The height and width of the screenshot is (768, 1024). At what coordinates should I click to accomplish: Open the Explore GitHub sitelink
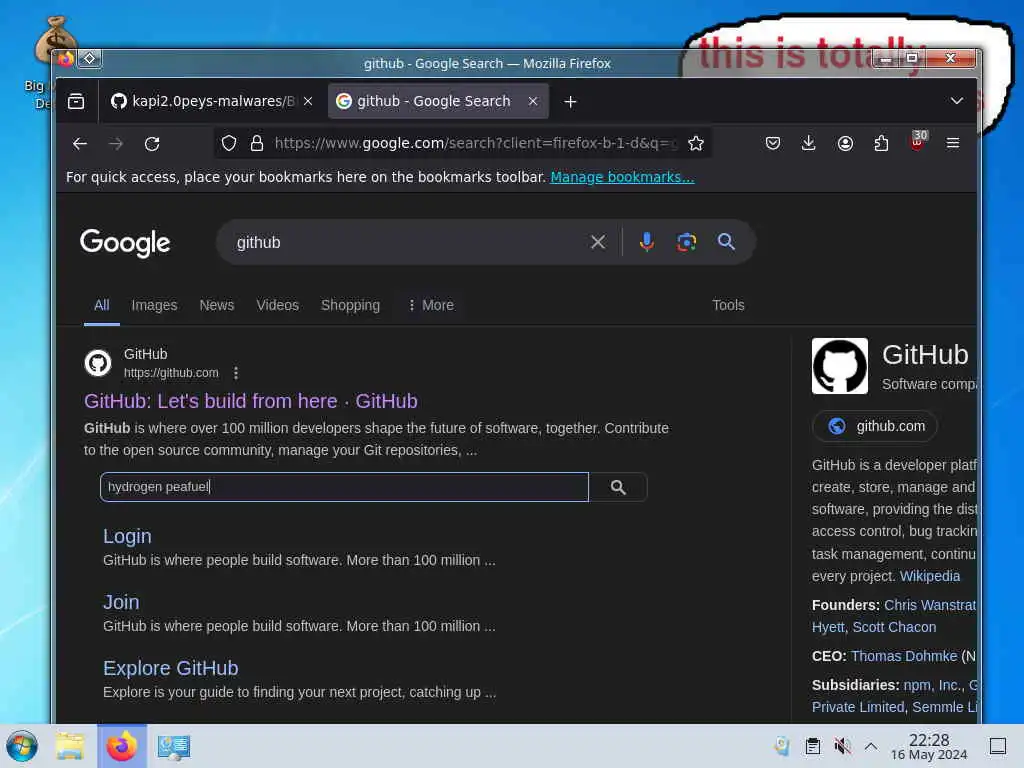[x=170, y=668]
